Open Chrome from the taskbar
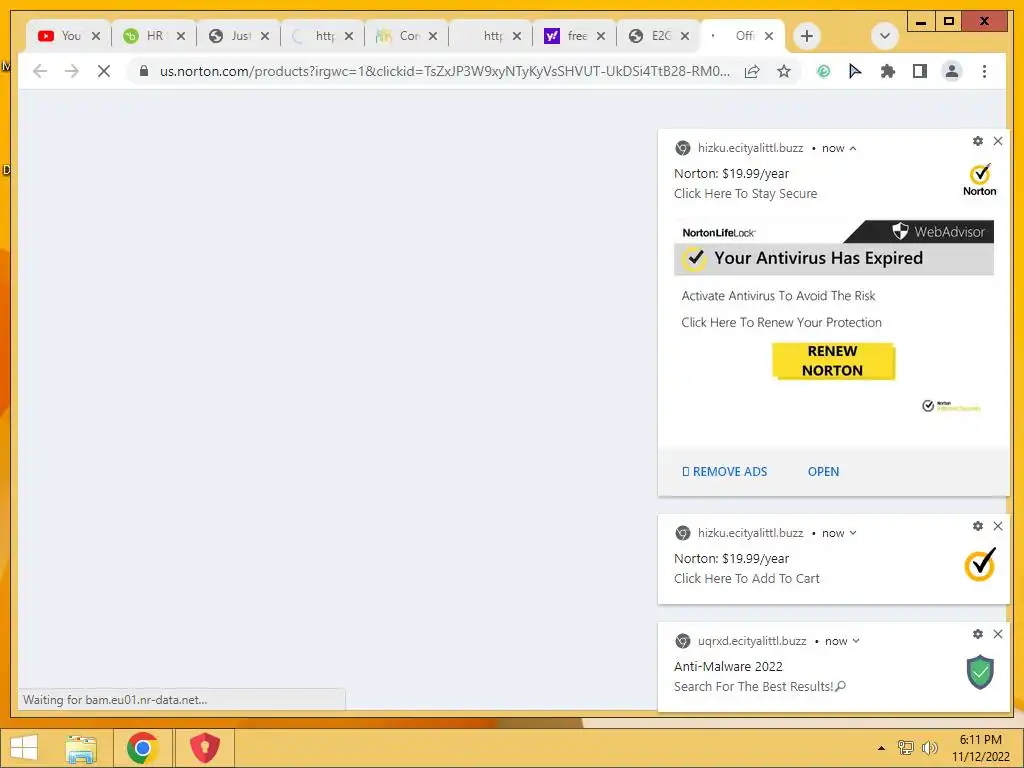The height and width of the screenshot is (768, 1024). [142, 748]
